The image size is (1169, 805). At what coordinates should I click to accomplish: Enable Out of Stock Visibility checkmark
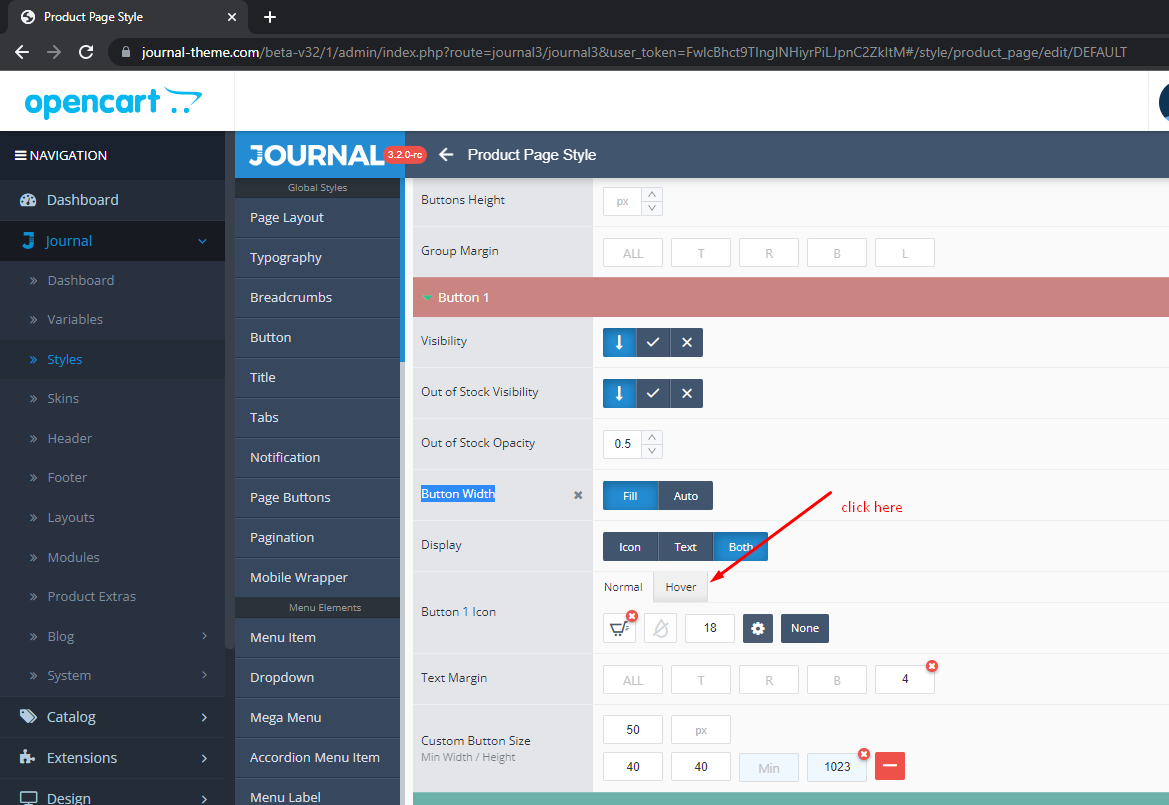(653, 393)
